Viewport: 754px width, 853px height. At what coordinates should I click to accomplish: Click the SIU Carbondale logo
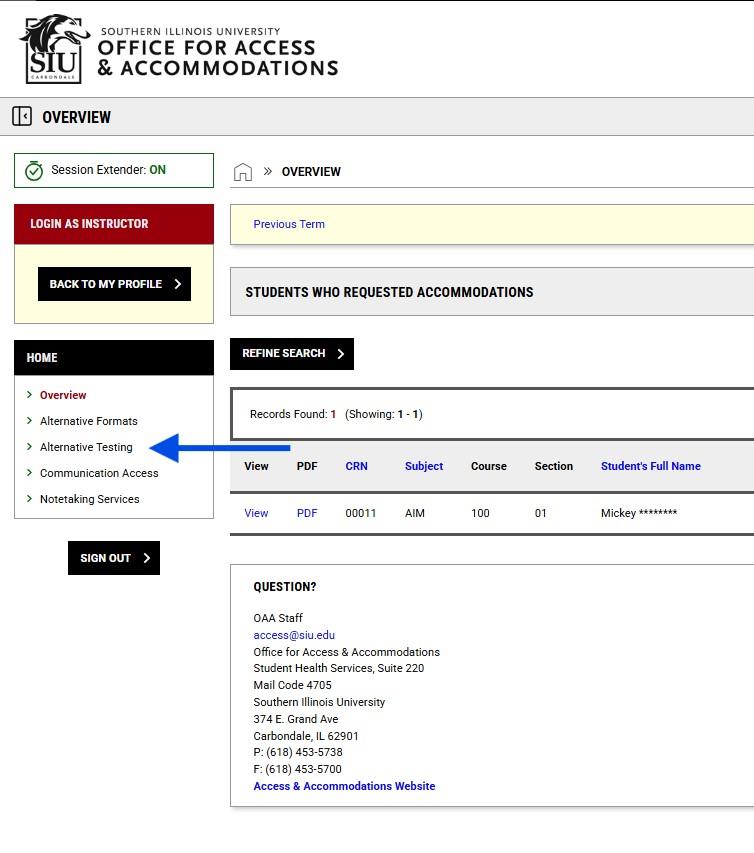pos(53,49)
